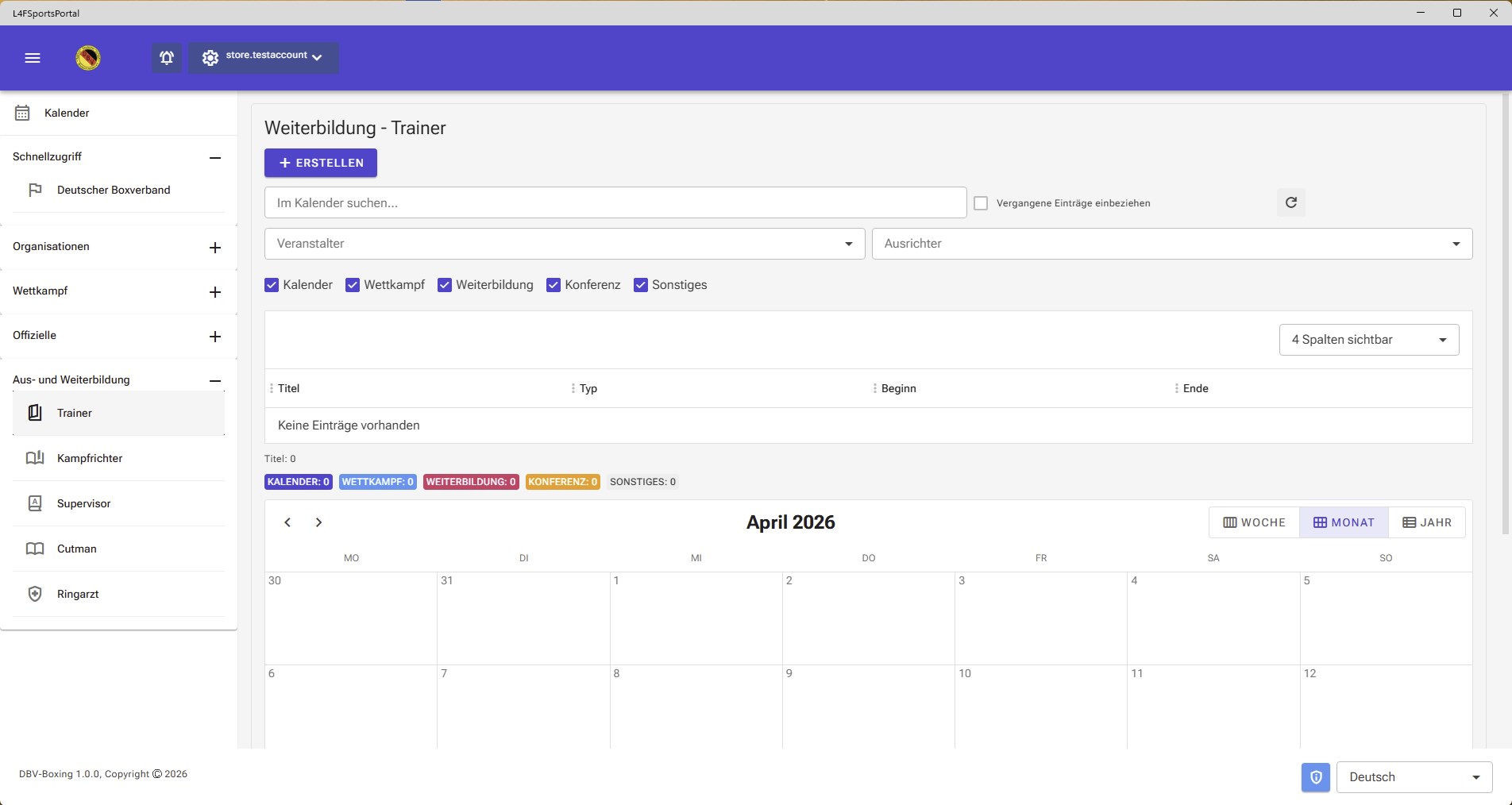The height and width of the screenshot is (805, 1512).
Task: Open the 4 Spalten sichtbar dropdown
Action: [x=1369, y=340]
